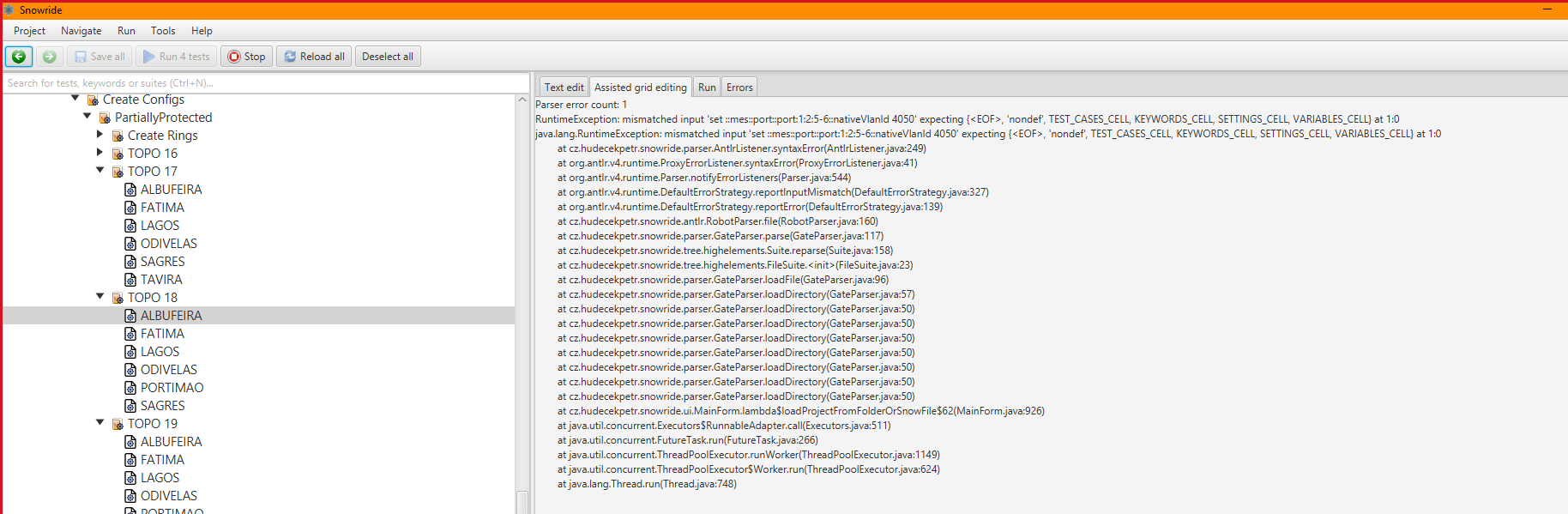
Task: Select the highlighted ALBUFEIRA under TOPO 18
Action: click(172, 316)
